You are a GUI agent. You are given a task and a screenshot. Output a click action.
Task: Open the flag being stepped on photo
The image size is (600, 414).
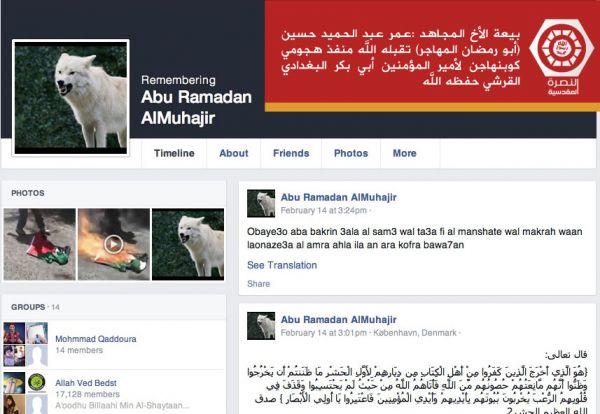[x=39, y=244]
